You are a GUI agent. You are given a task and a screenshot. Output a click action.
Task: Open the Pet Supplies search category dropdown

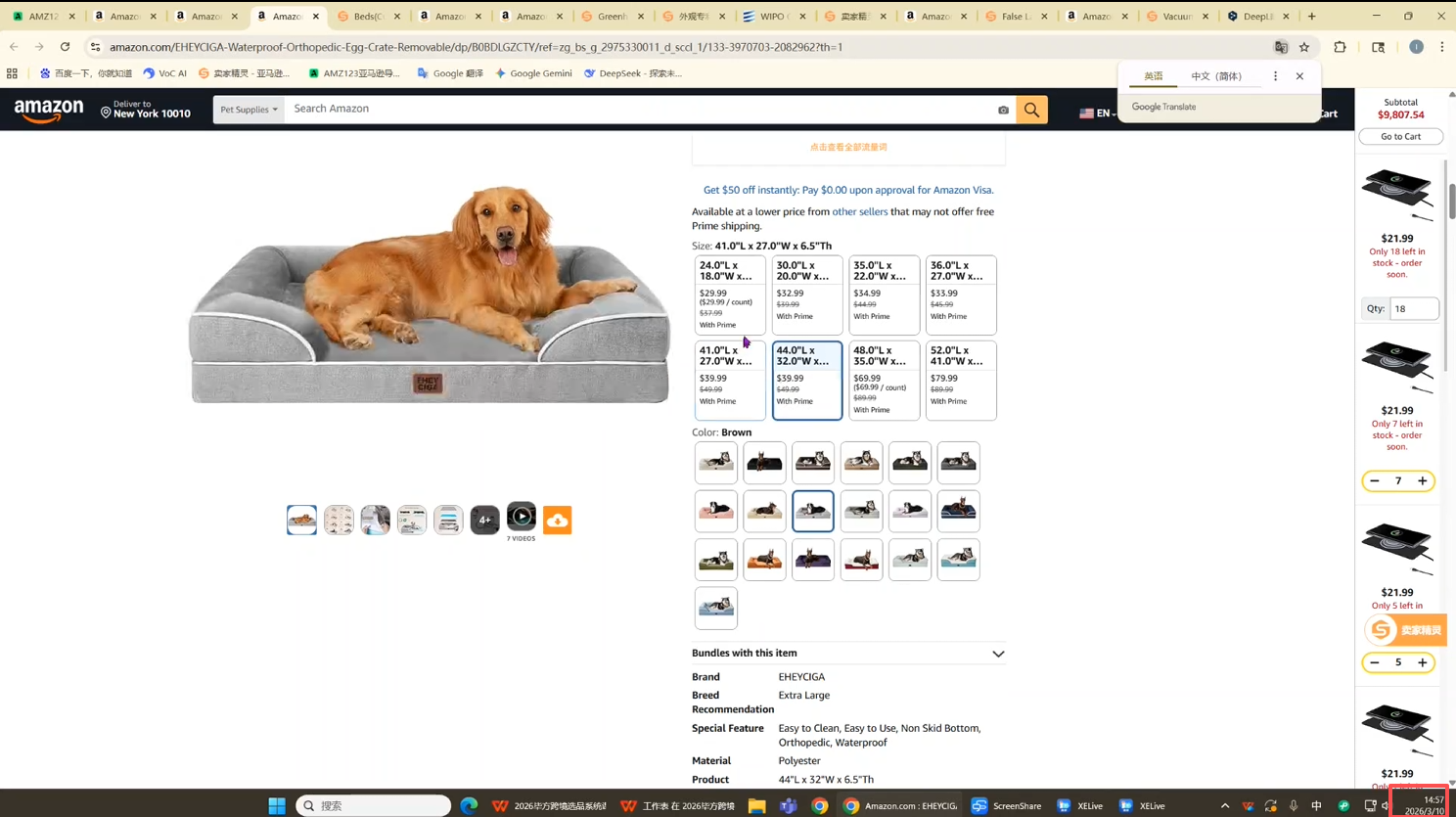[249, 110]
